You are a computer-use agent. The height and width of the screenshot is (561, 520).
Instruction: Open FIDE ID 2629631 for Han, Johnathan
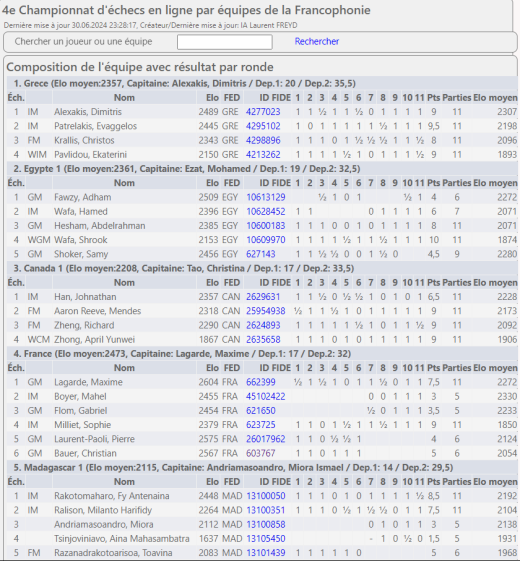pyautogui.click(x=263, y=297)
